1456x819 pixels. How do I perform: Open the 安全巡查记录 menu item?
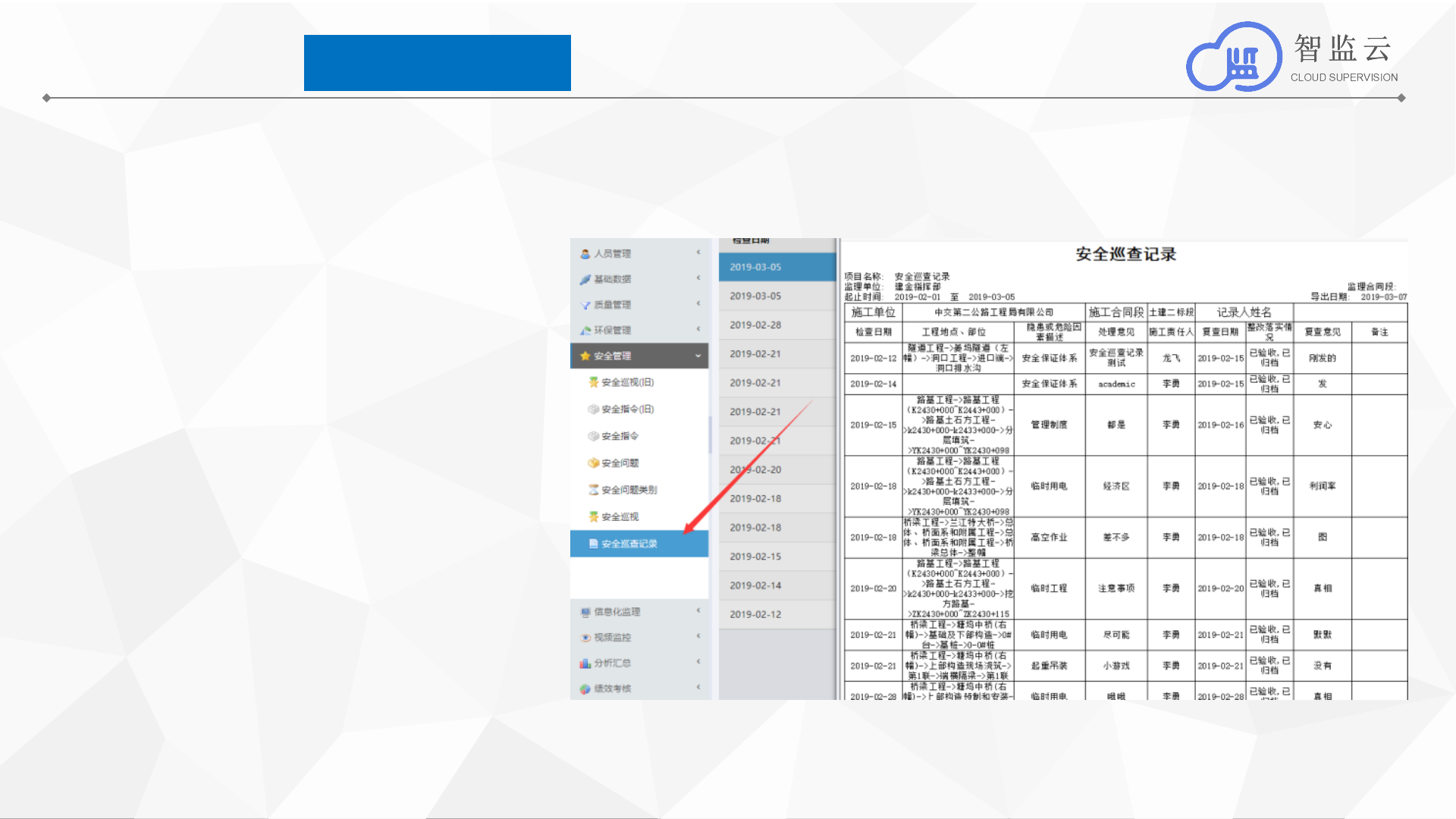pyautogui.click(x=629, y=544)
